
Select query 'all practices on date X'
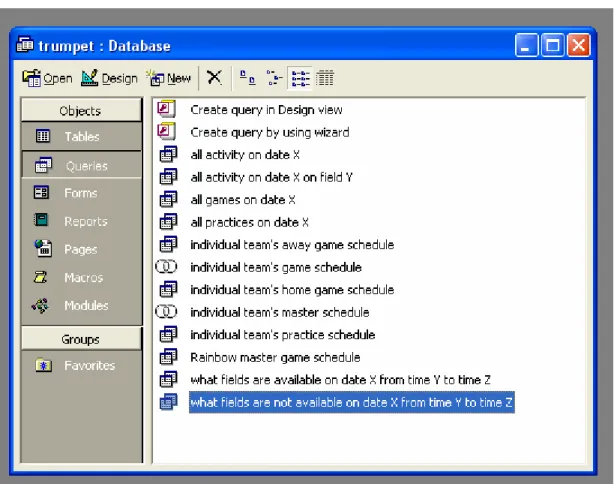click(x=249, y=222)
